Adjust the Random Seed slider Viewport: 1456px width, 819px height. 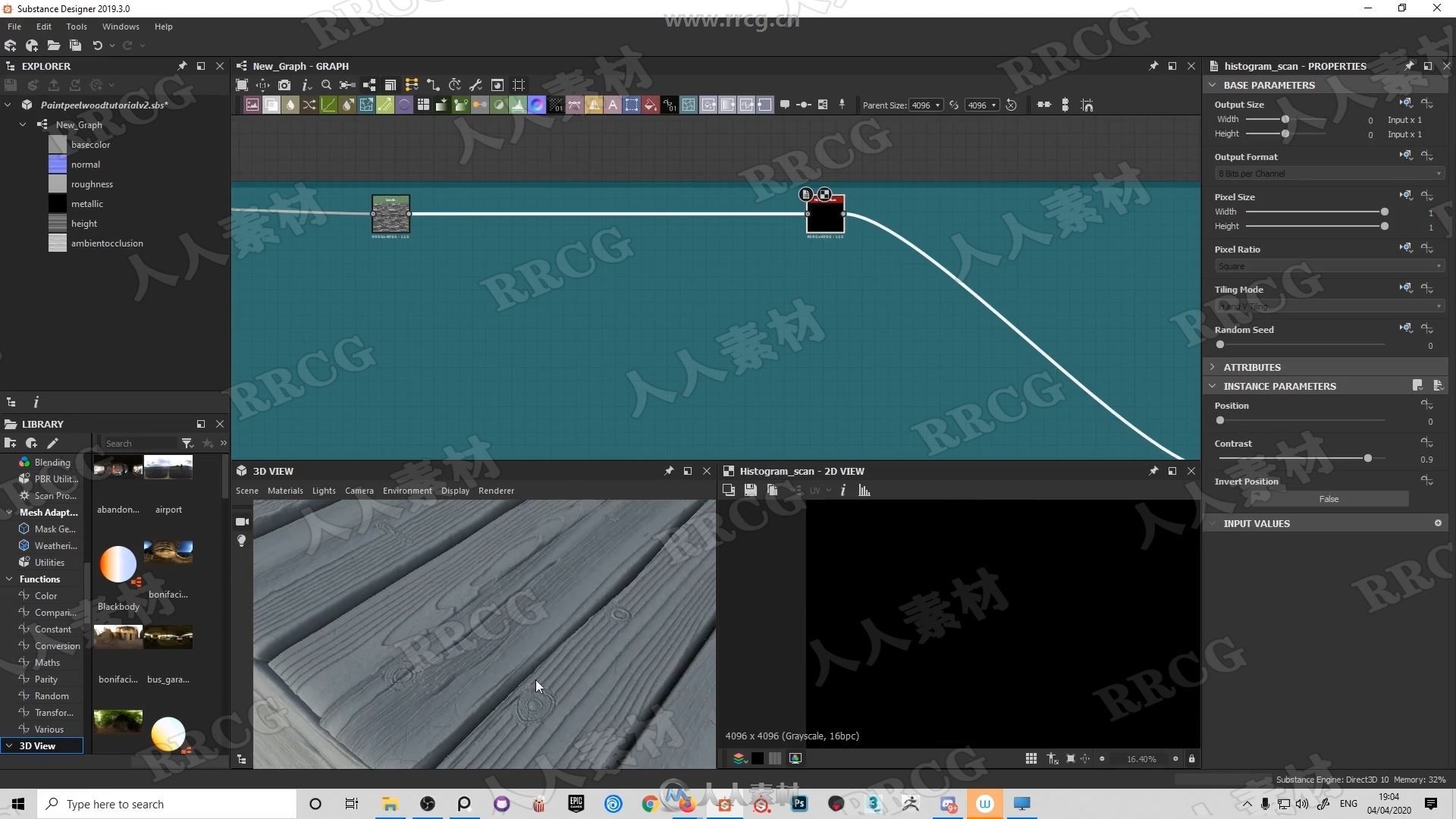[x=1220, y=345]
